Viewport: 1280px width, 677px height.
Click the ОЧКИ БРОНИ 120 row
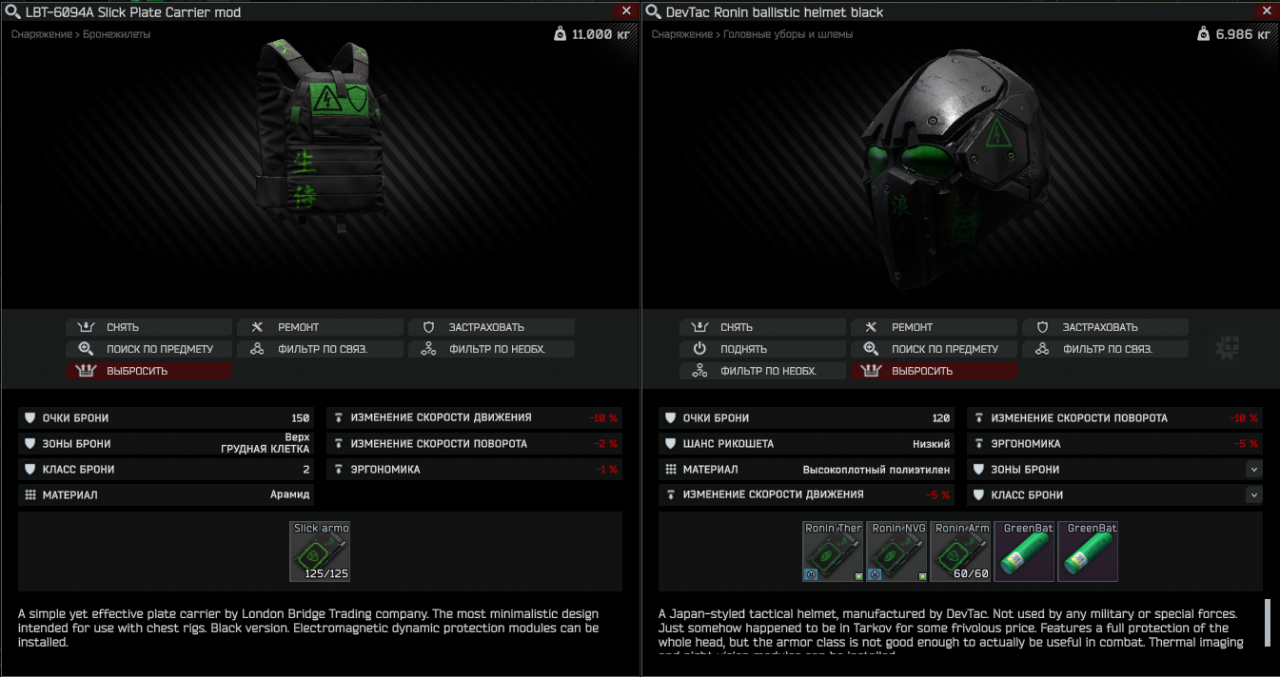(x=807, y=418)
